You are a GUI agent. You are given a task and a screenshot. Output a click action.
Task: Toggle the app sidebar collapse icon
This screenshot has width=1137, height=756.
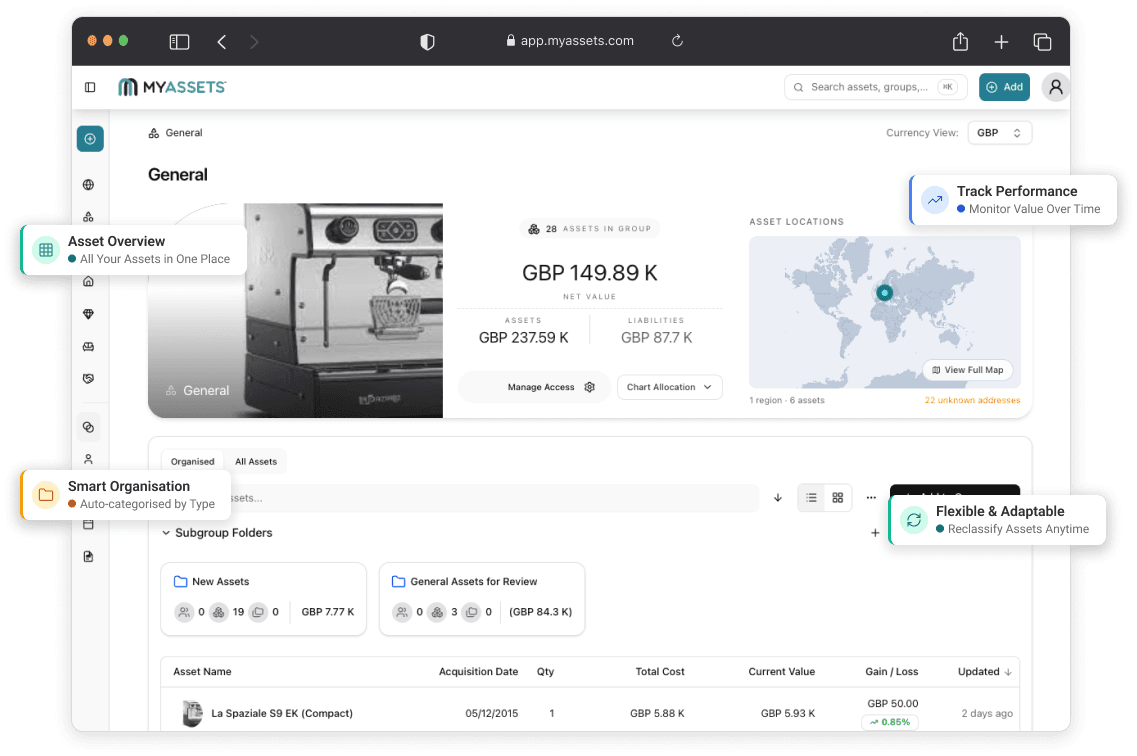point(90,87)
